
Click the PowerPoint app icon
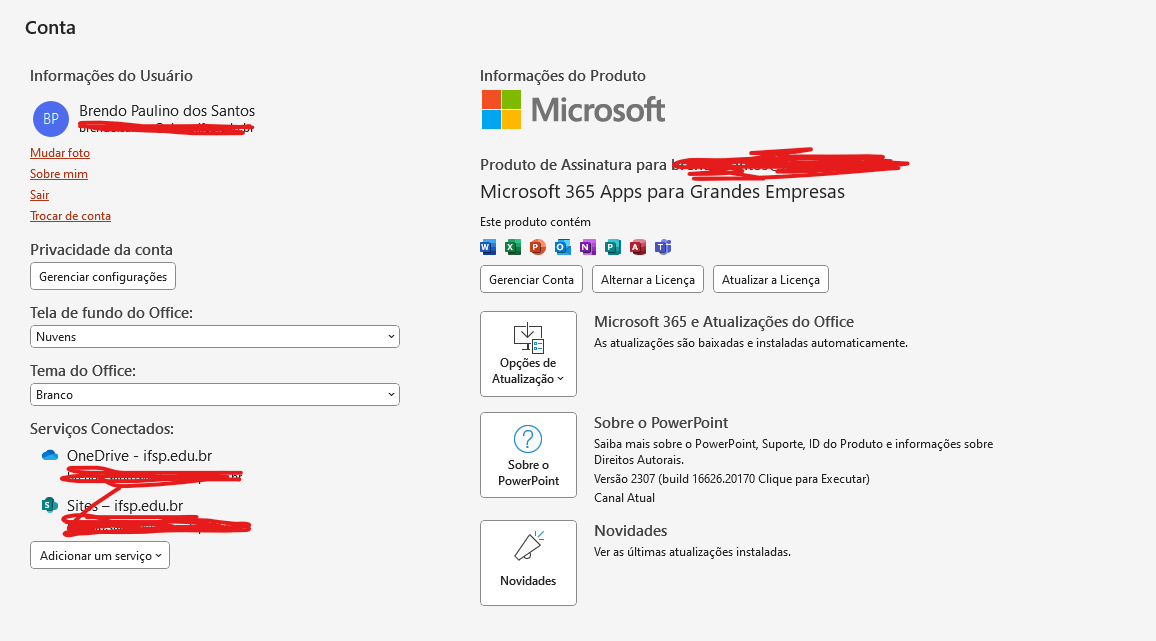(x=538, y=247)
